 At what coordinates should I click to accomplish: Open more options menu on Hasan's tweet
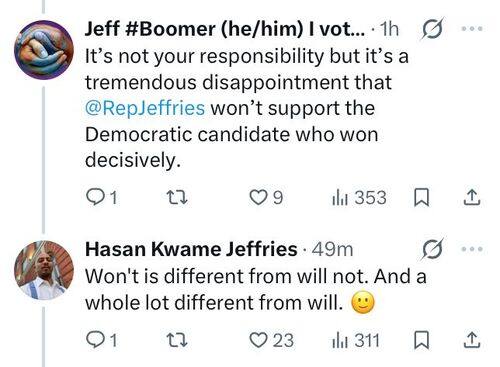pyautogui.click(x=472, y=249)
